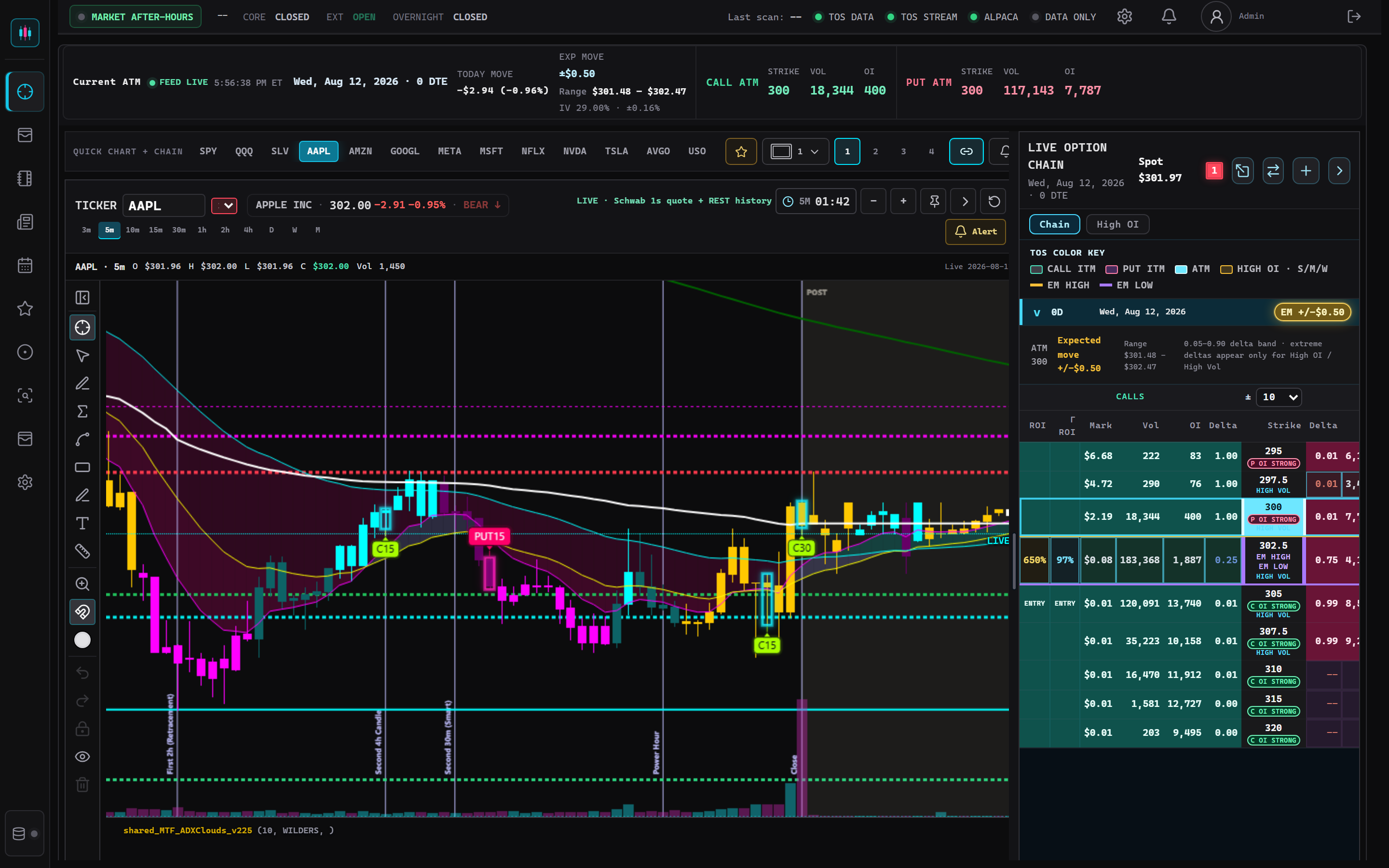Open the database icon at sidebar bottom
Viewport: 1389px width, 868px height.
[25, 834]
